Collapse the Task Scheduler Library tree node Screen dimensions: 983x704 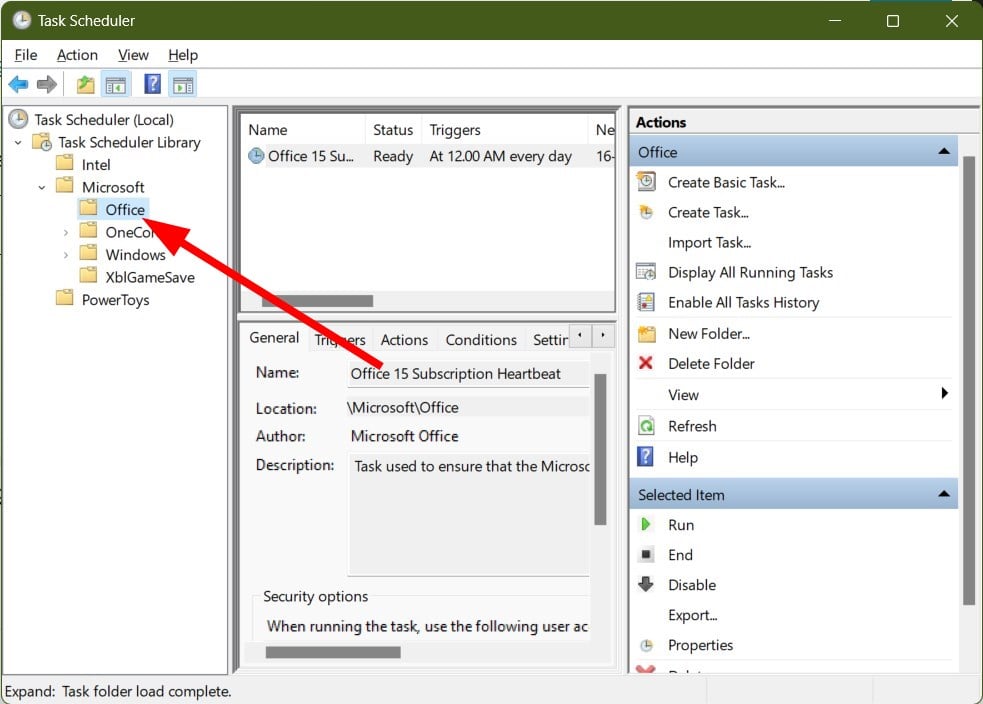click(x=18, y=143)
